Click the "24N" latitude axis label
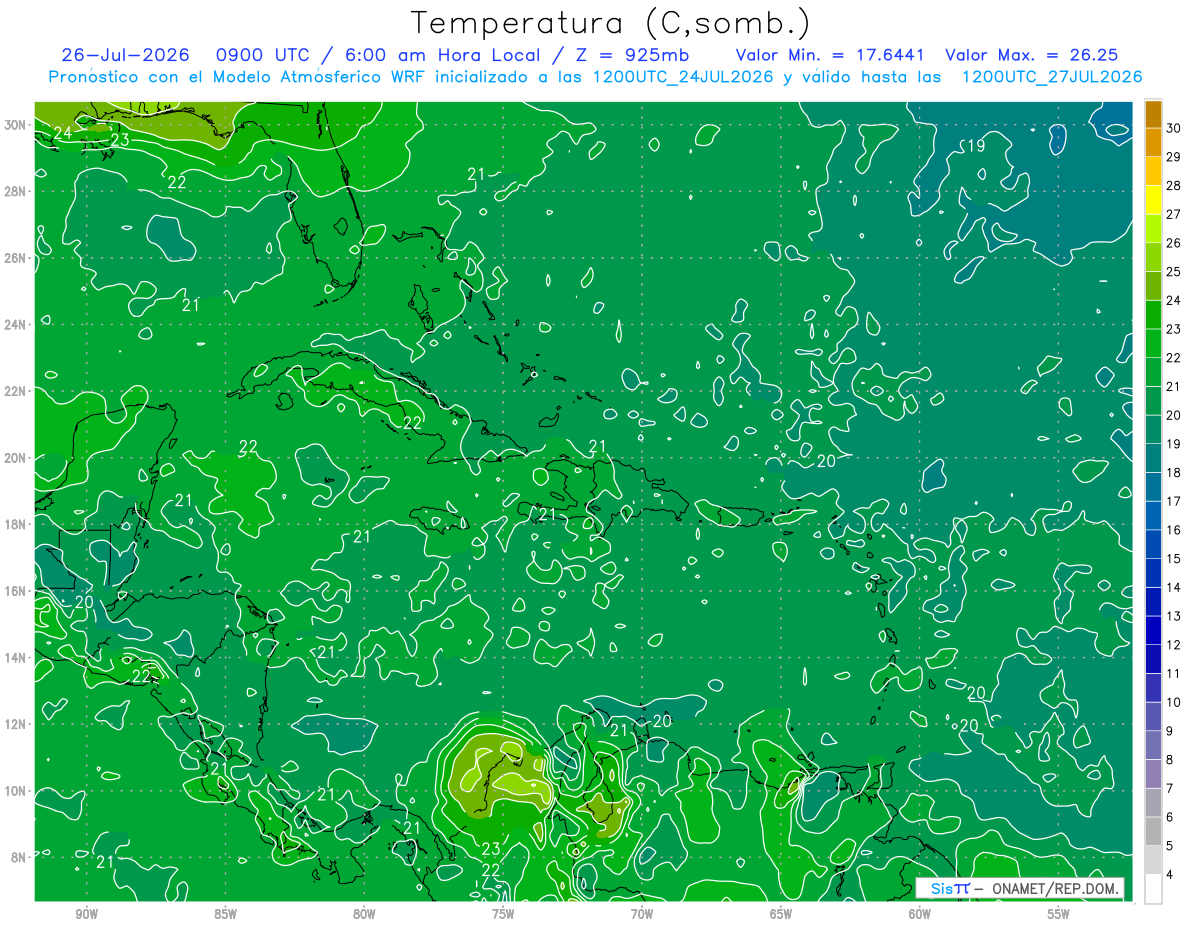This screenshot has height=927, width=1200. point(14,325)
